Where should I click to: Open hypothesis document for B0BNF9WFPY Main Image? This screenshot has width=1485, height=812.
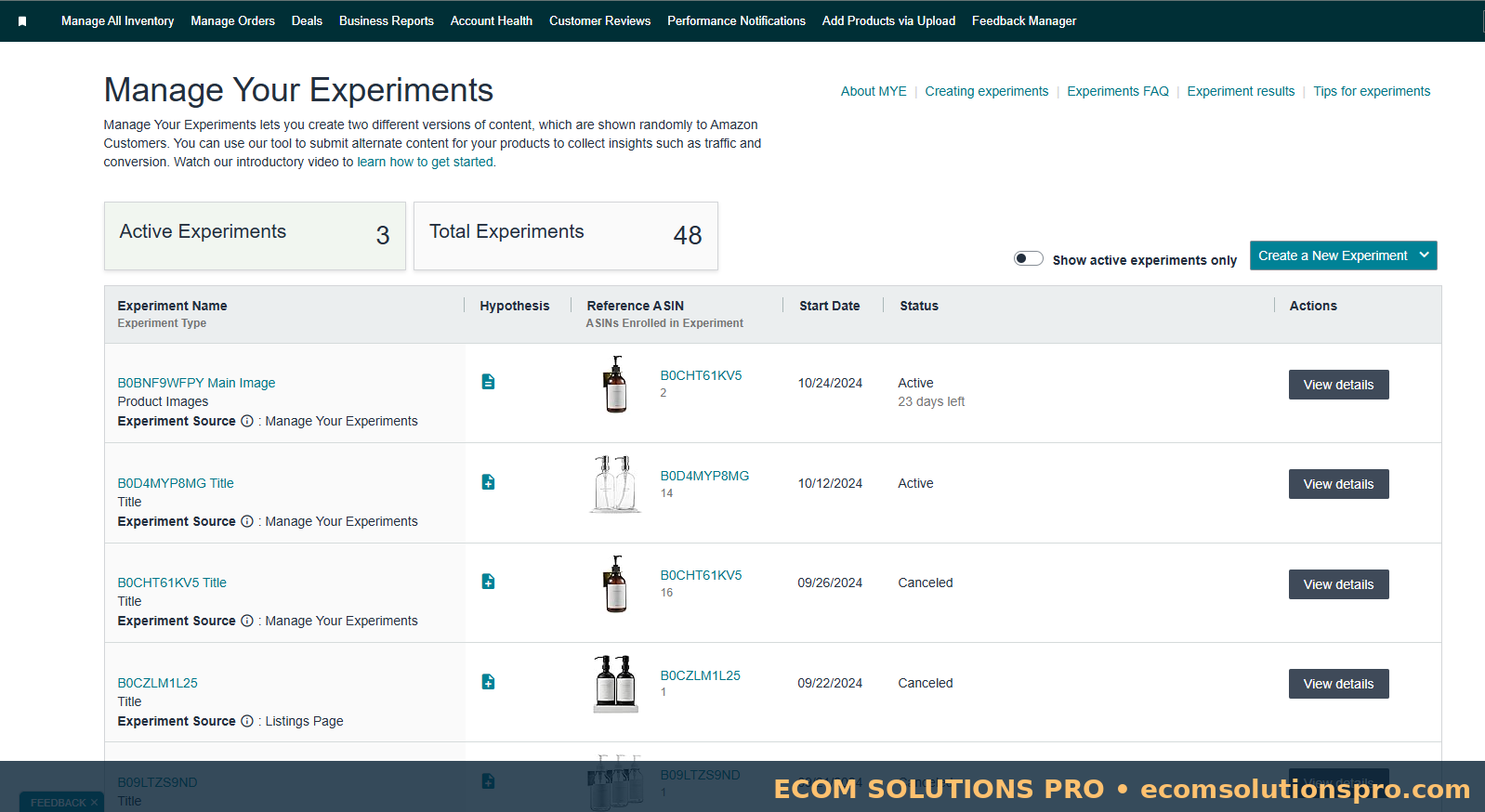[x=488, y=382]
